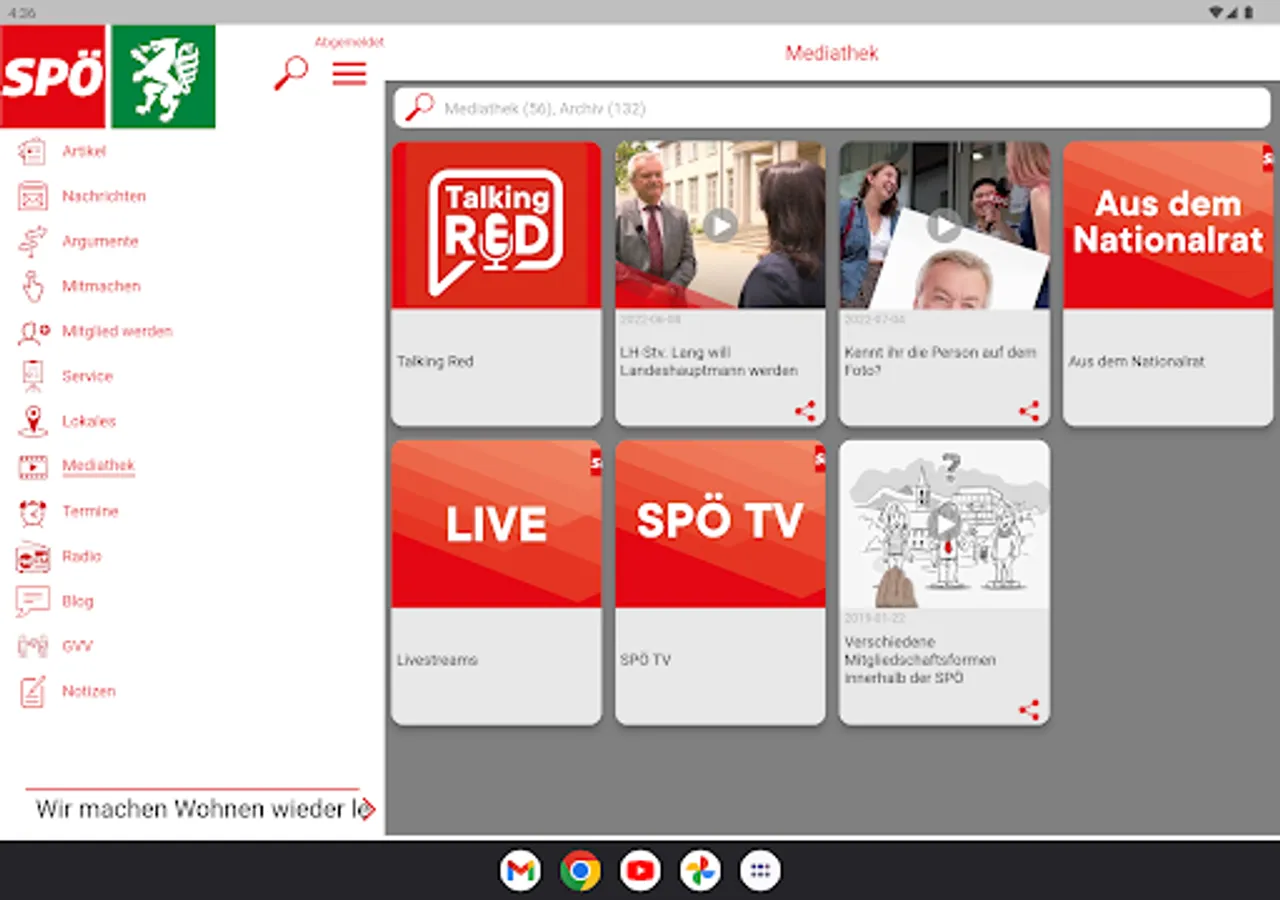The width and height of the screenshot is (1280, 900).
Task: Open the Aus dem Nationalrat card
Action: tap(1168, 284)
